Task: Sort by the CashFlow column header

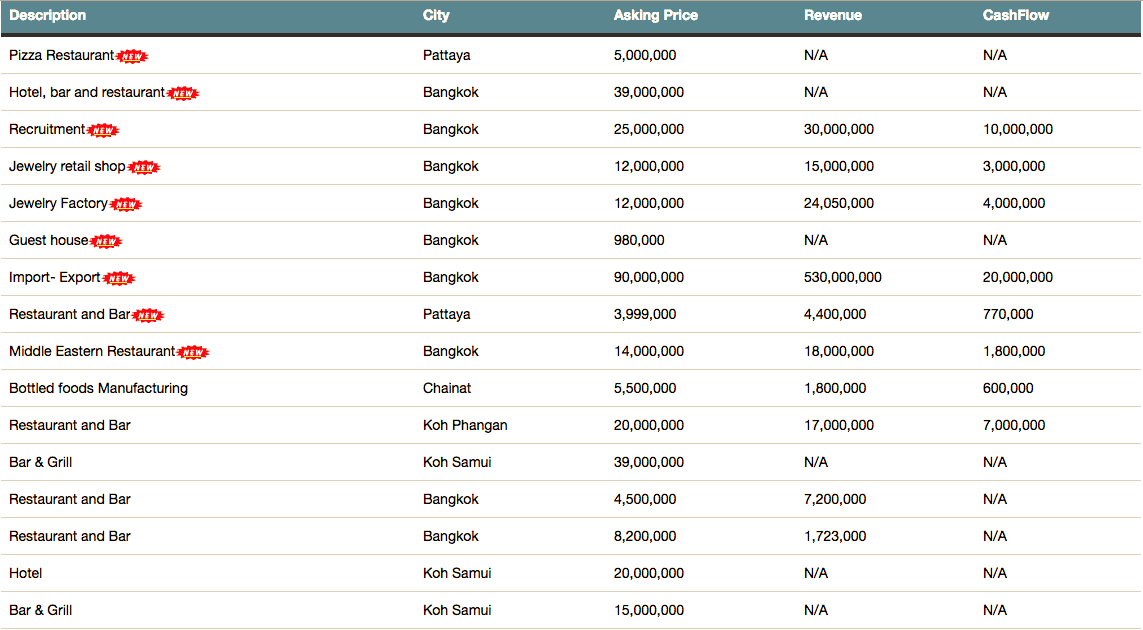Action: (1015, 15)
